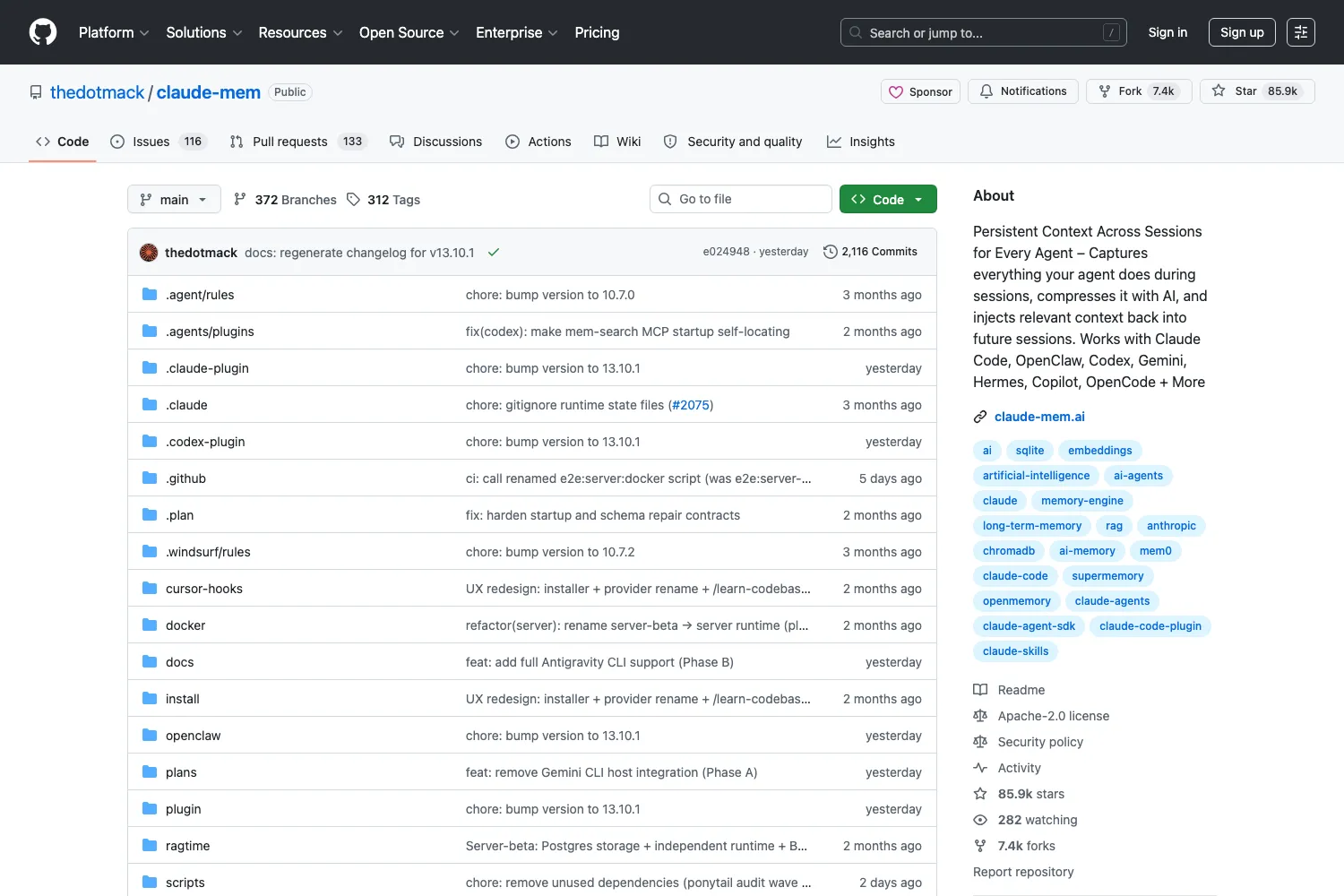
Task: Open thedotmack avatar image
Action: tap(149, 253)
